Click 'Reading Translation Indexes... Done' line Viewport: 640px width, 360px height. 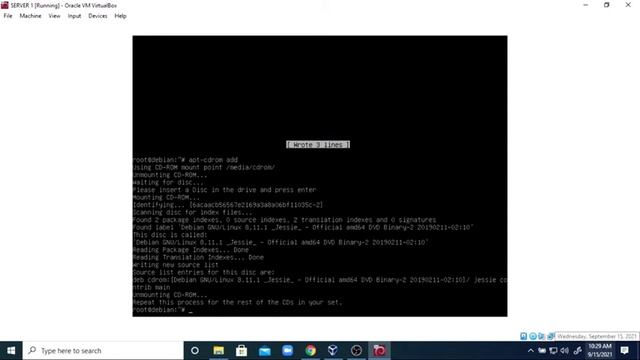[198, 257]
